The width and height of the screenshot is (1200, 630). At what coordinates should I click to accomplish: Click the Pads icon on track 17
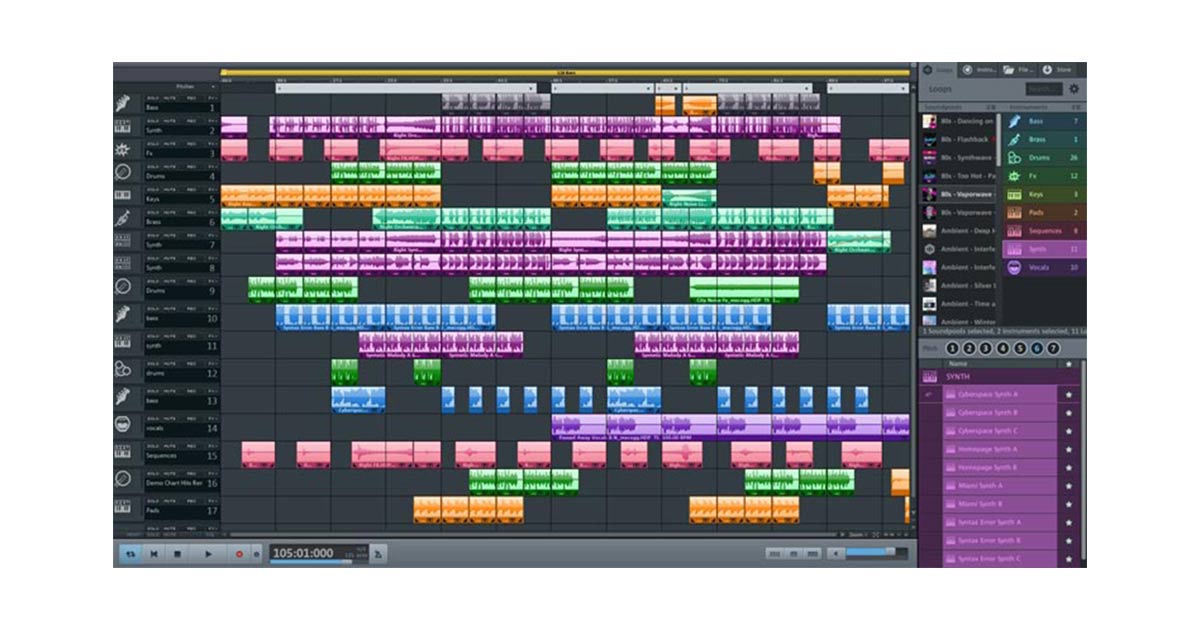123,506
